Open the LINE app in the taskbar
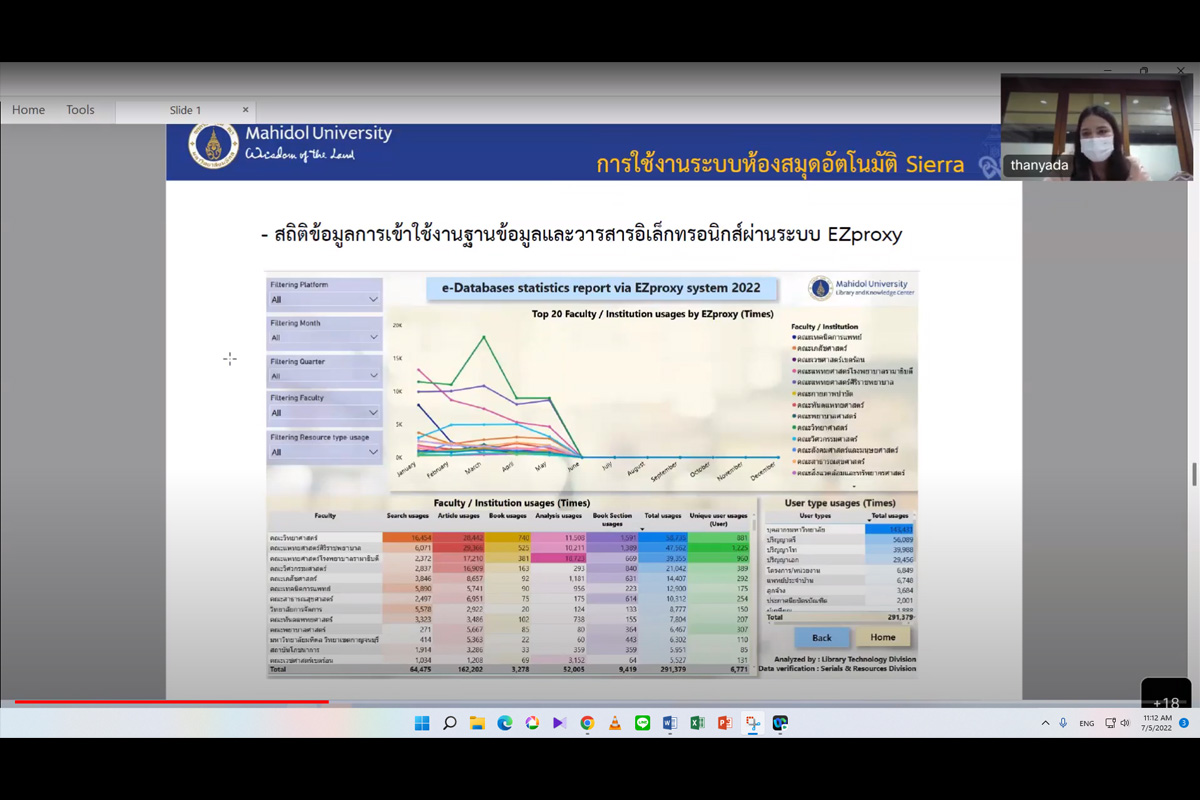The height and width of the screenshot is (800, 1200). (x=642, y=723)
